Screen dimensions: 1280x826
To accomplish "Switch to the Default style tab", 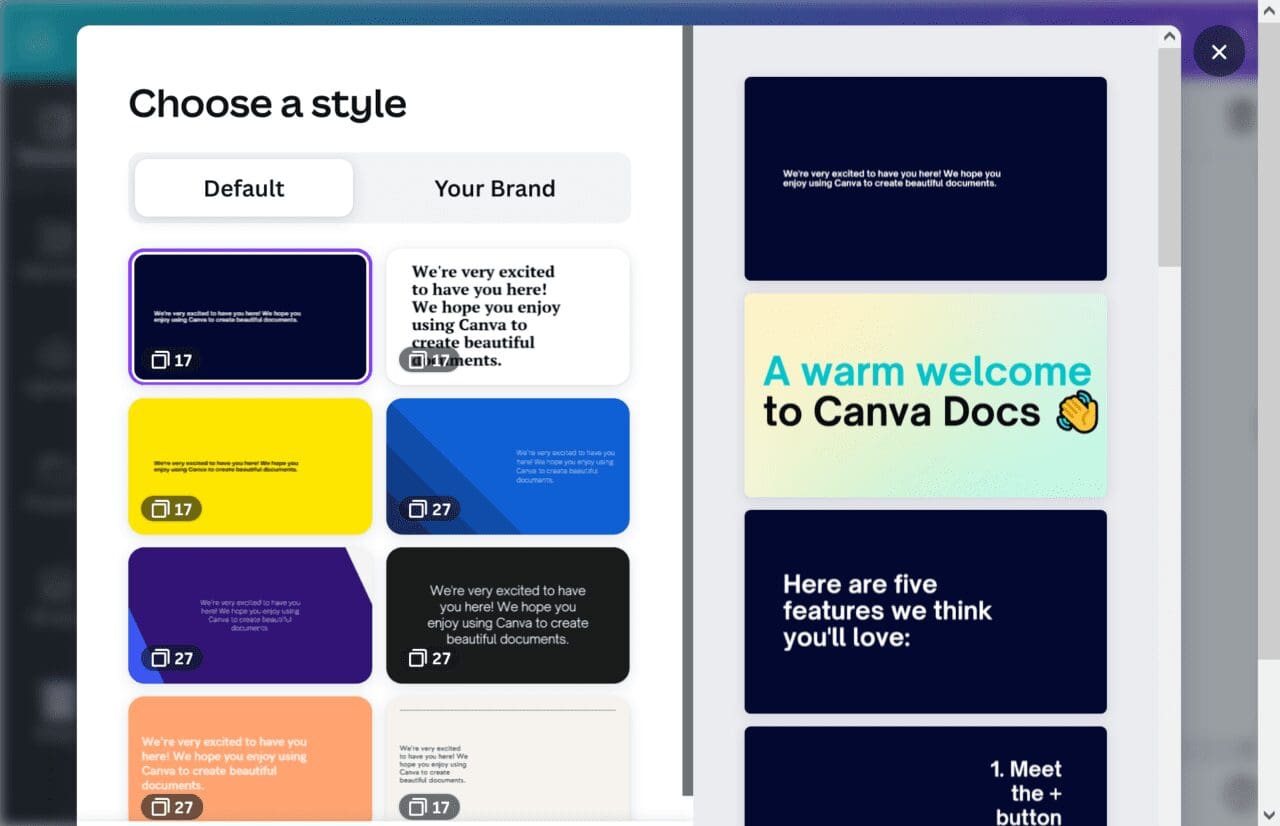I will click(x=244, y=188).
